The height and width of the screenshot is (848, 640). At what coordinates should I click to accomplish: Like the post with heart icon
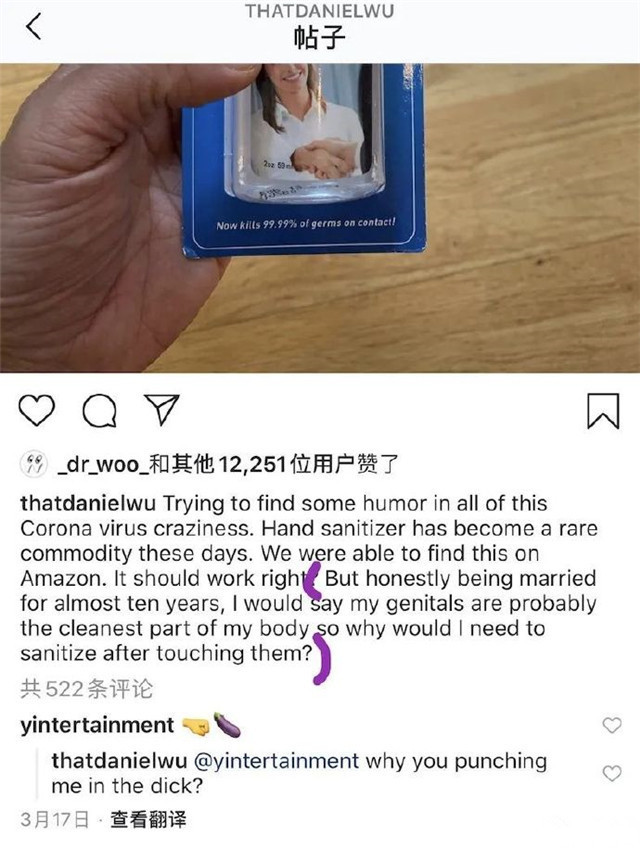(37, 410)
